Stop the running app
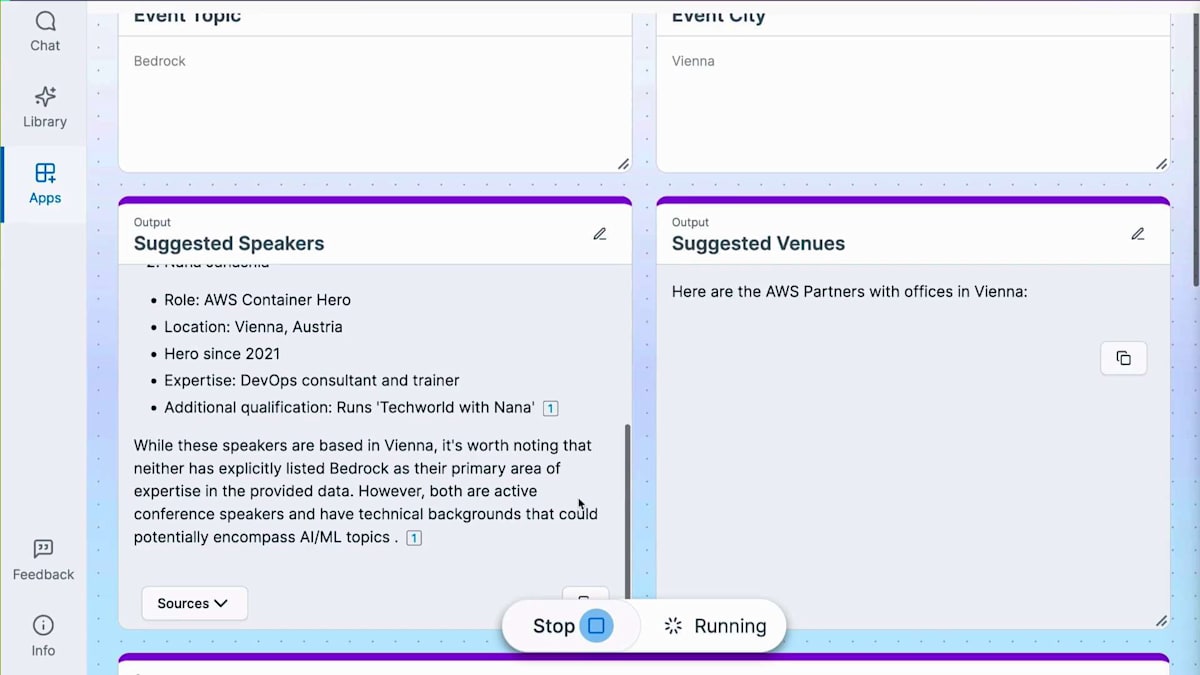This screenshot has height=675, width=1200. (570, 626)
